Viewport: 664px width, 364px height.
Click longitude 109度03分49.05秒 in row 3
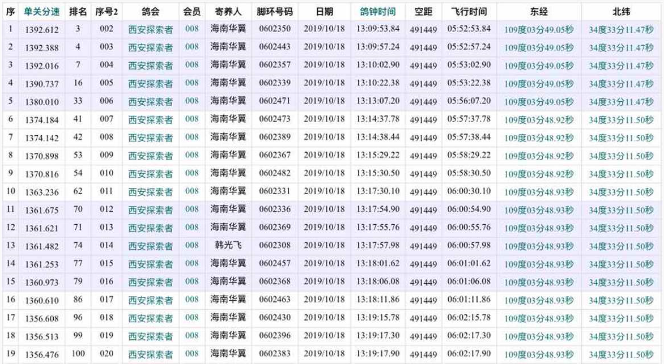coord(539,66)
